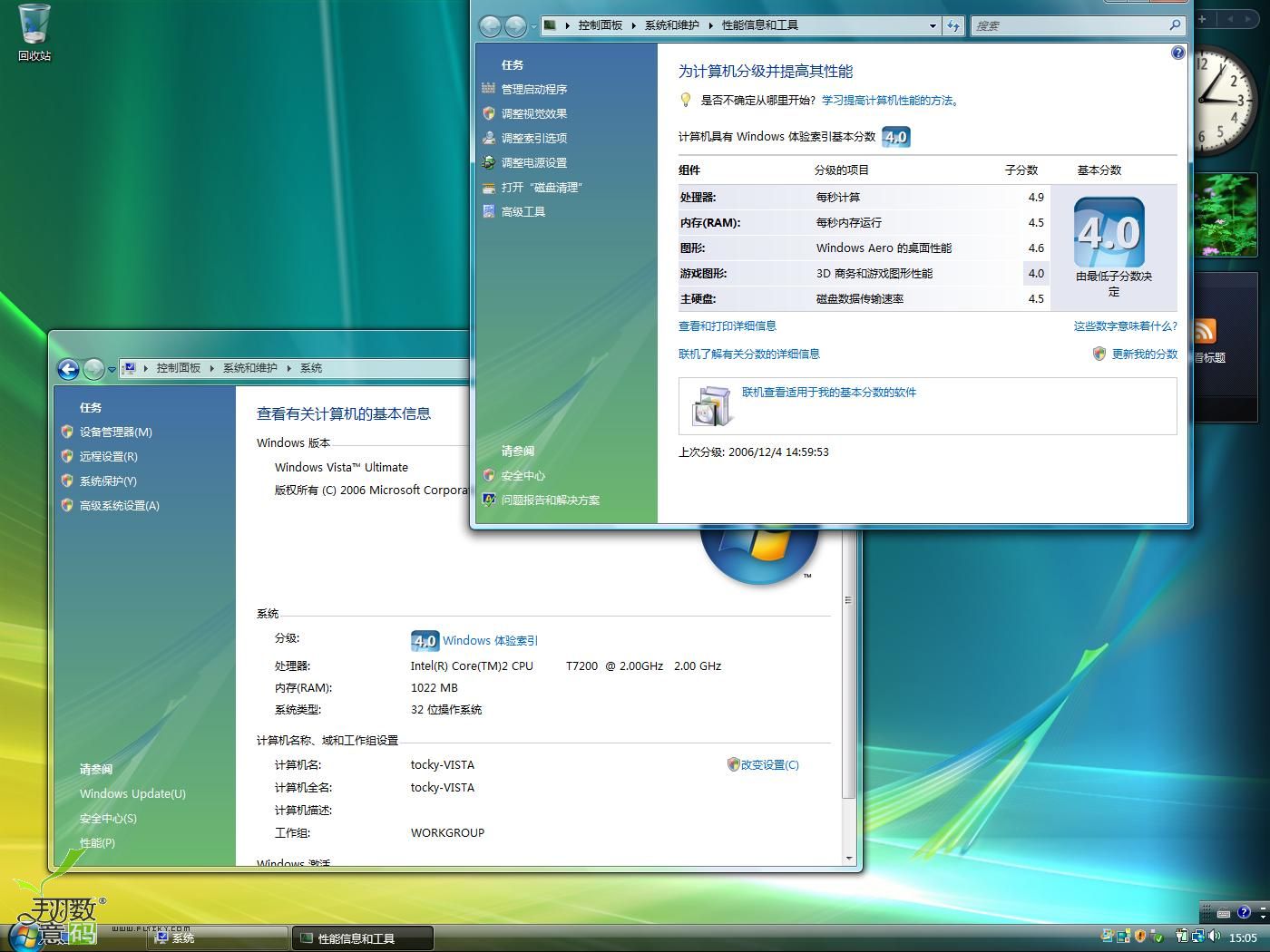1270x952 pixels.
Task: Click 控制面板 breadcrumb in Performance window
Action: [x=601, y=25]
